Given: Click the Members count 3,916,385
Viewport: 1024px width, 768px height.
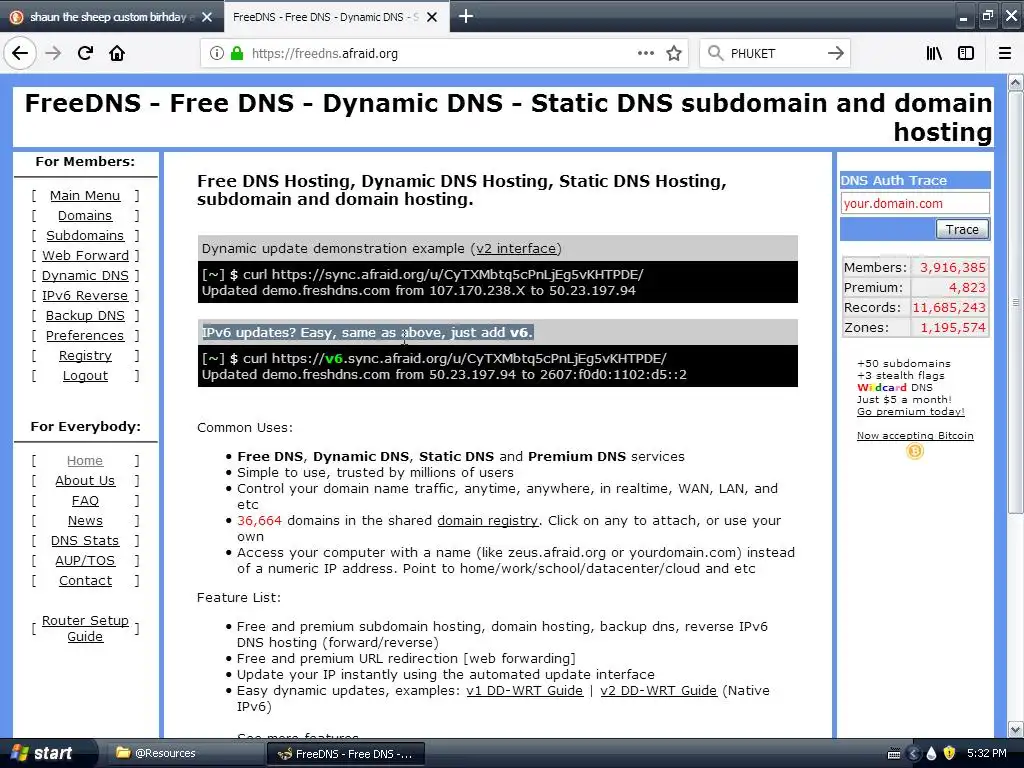Looking at the screenshot, I should coord(952,267).
